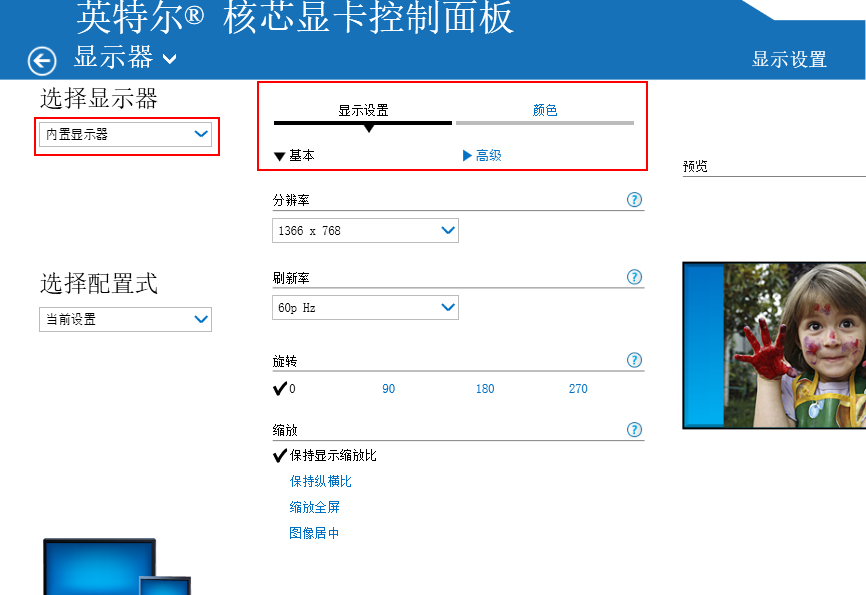Screen dimensions: 866x595
Task: Open help for 刷新率 section
Action: (634, 277)
